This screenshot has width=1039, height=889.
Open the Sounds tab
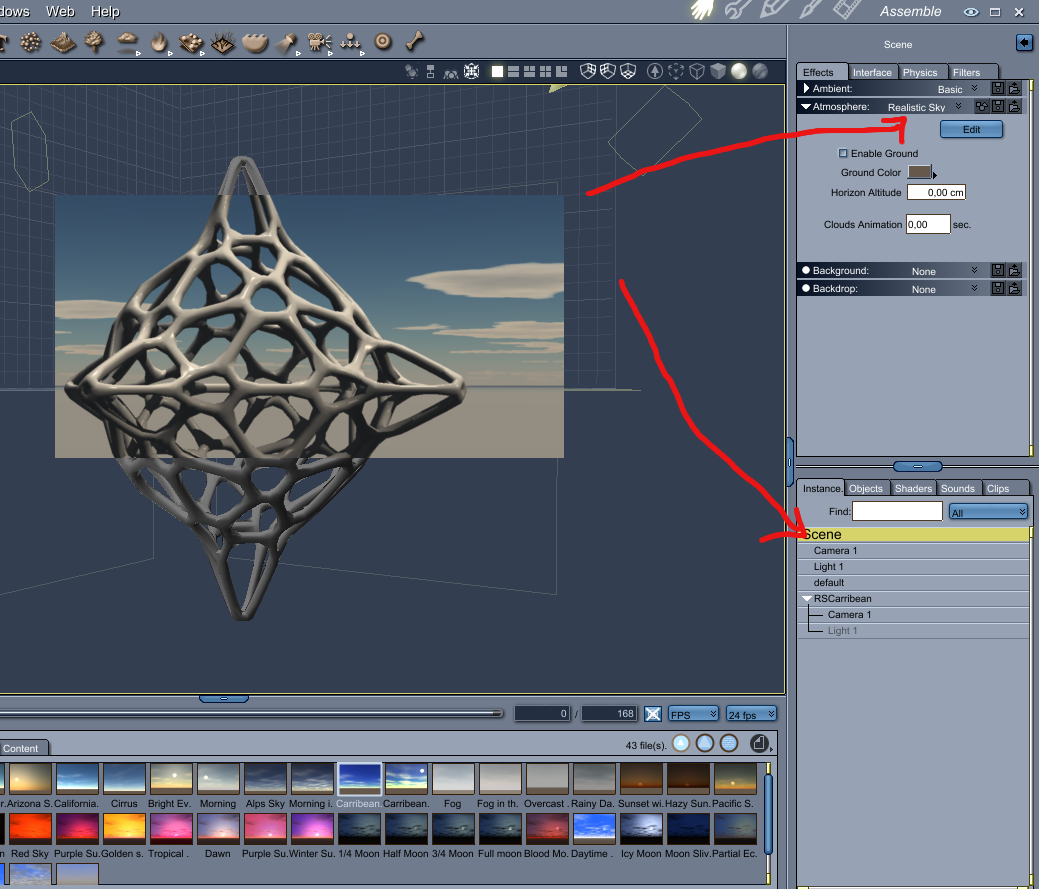click(x=957, y=488)
